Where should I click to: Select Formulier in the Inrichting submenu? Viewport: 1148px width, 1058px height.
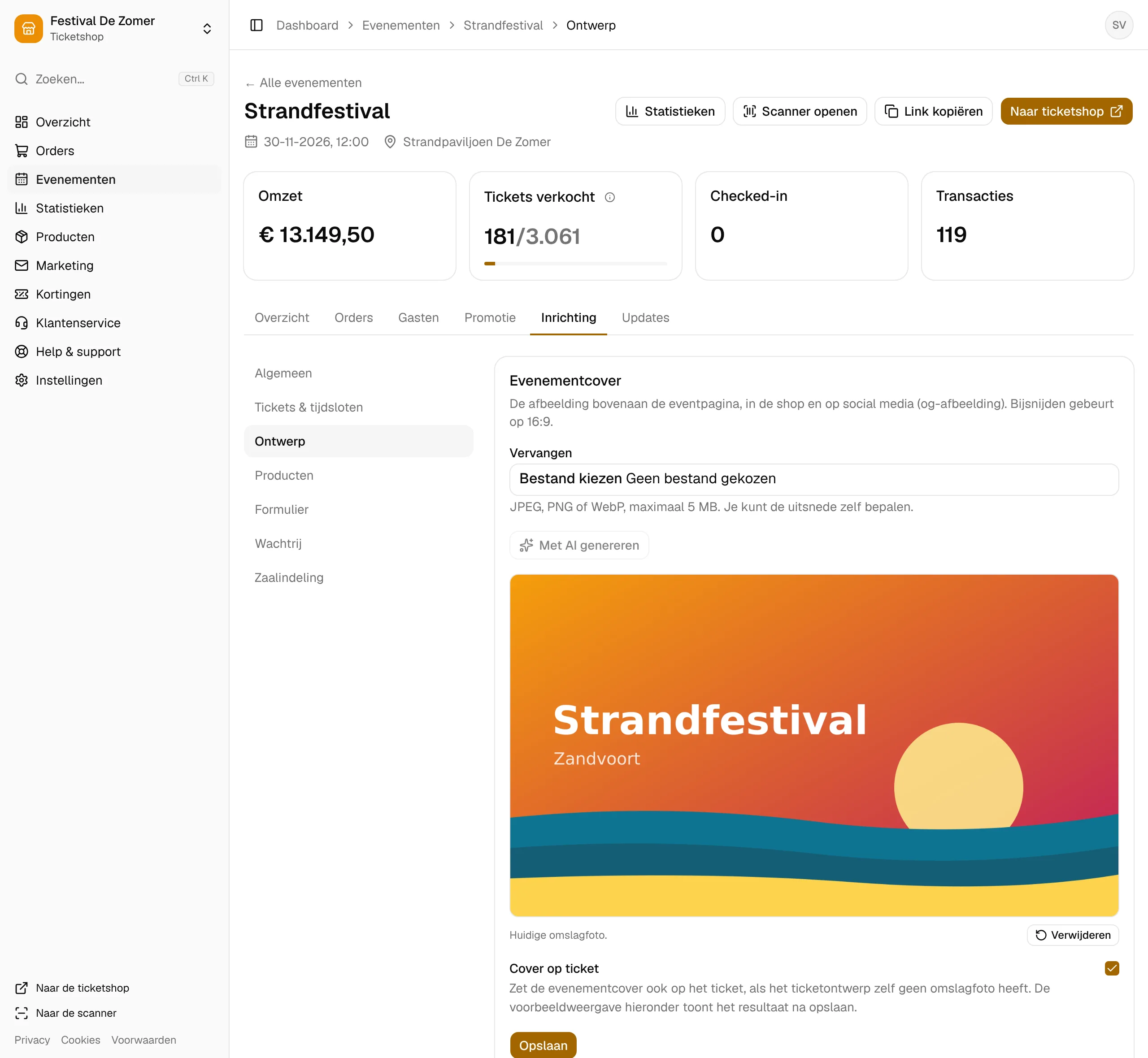[358, 510]
